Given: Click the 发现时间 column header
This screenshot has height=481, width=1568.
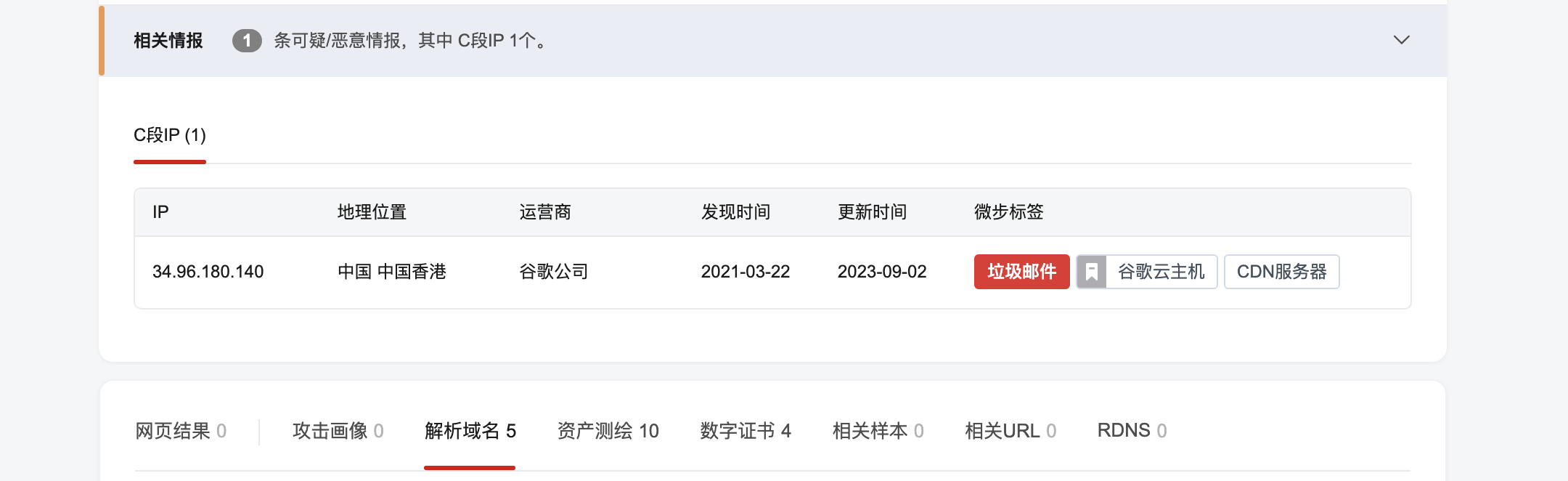Looking at the screenshot, I should point(735,212).
